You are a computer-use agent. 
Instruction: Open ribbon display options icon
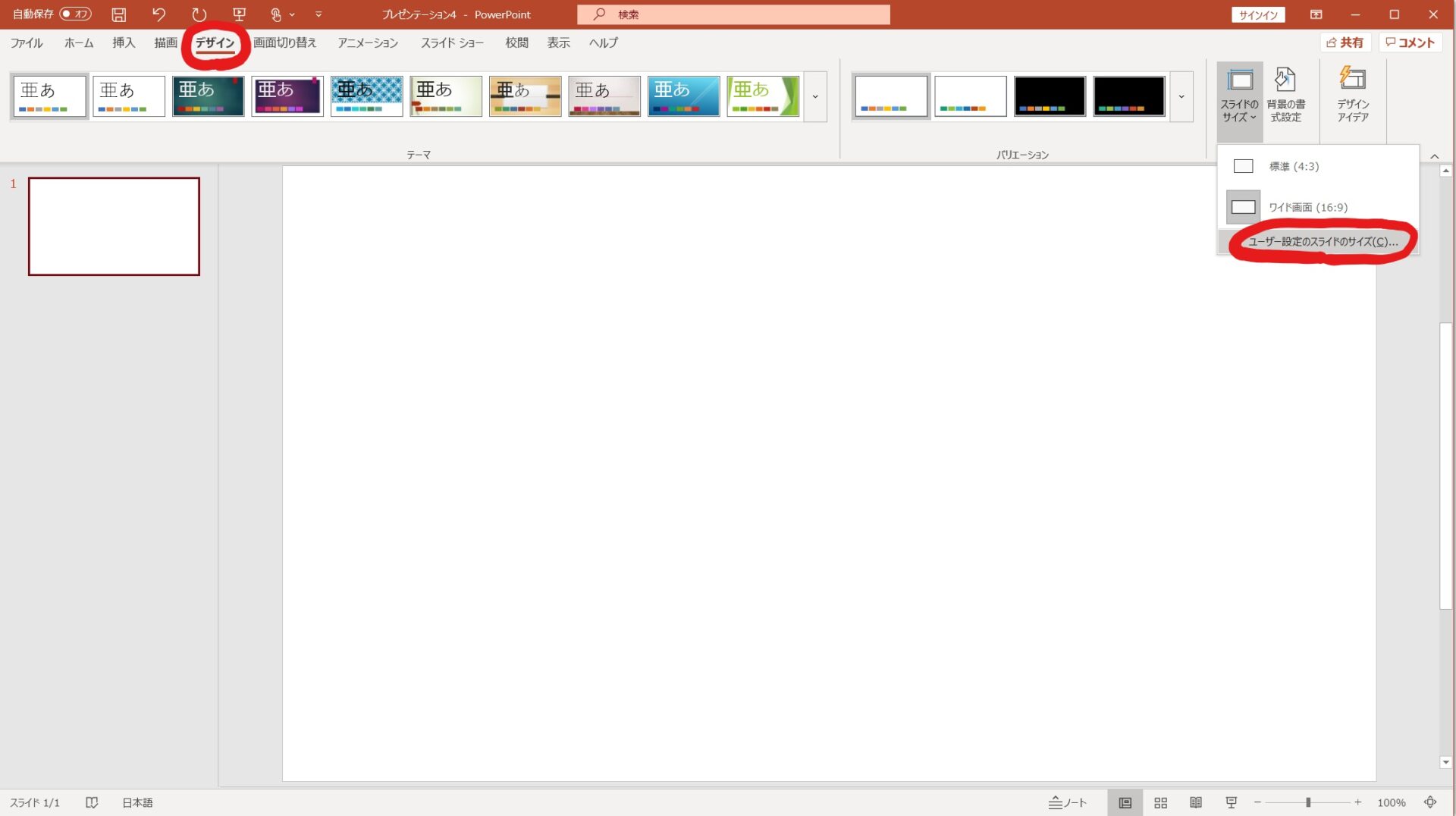pos(1316,14)
